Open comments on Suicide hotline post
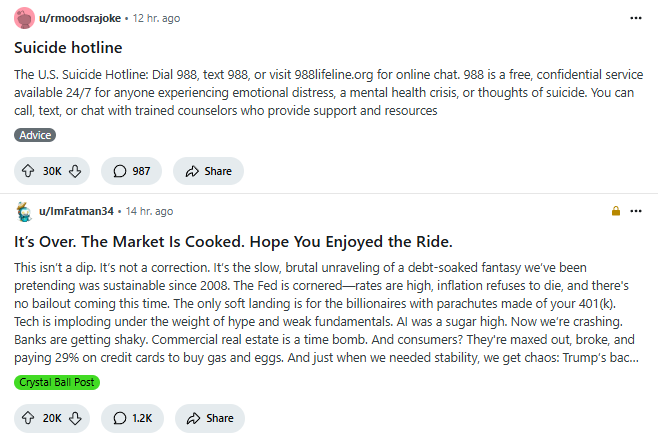The width and height of the screenshot is (659, 437). [x=131, y=171]
